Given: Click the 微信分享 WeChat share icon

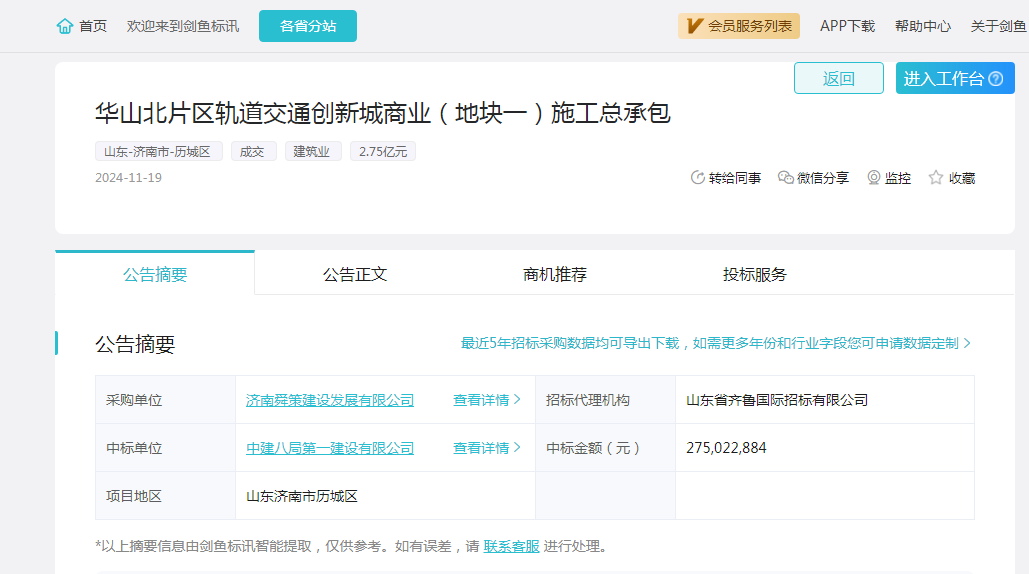Looking at the screenshot, I should pos(786,178).
